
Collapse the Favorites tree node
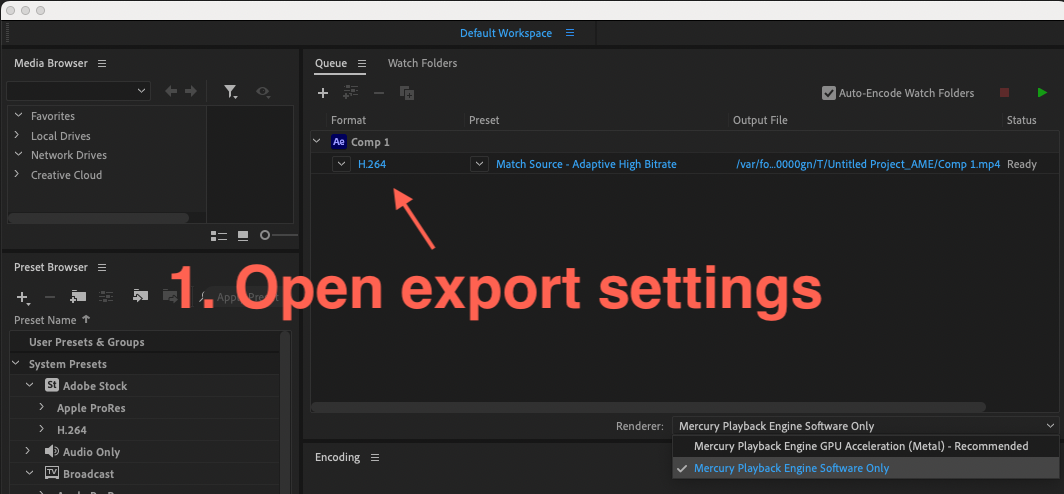(18, 115)
